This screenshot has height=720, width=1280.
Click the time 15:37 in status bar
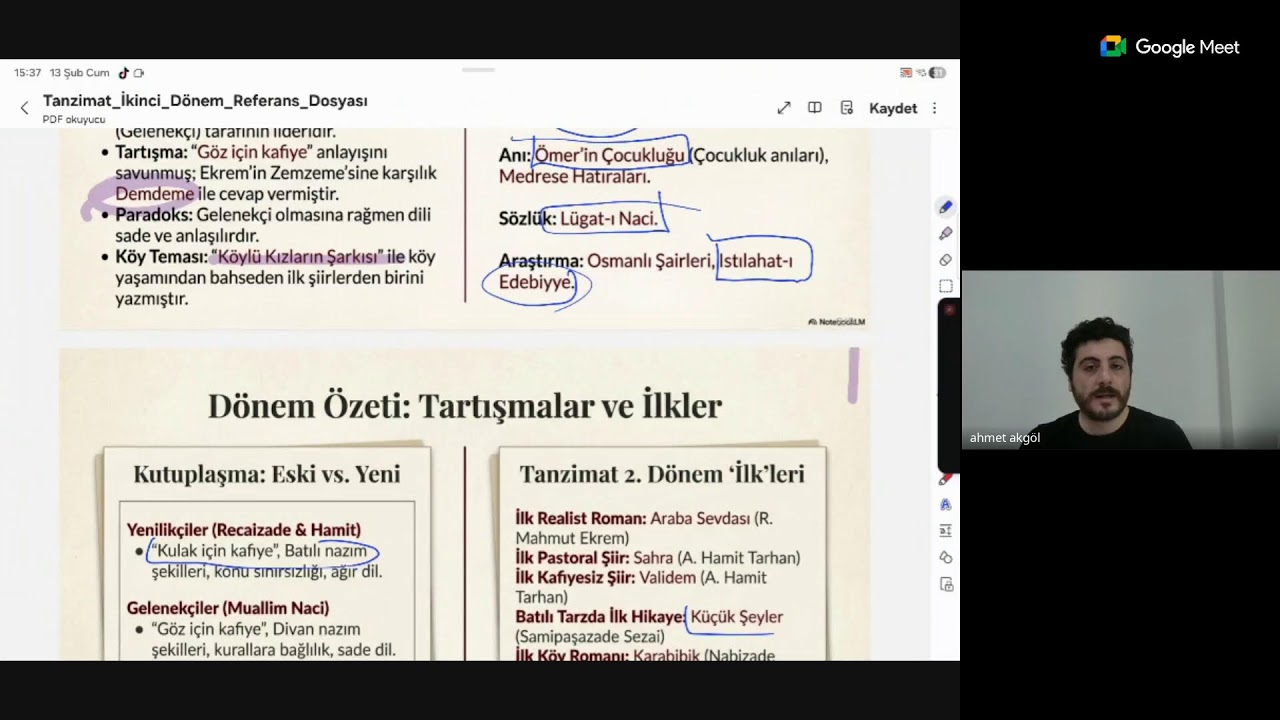pyautogui.click(x=28, y=73)
